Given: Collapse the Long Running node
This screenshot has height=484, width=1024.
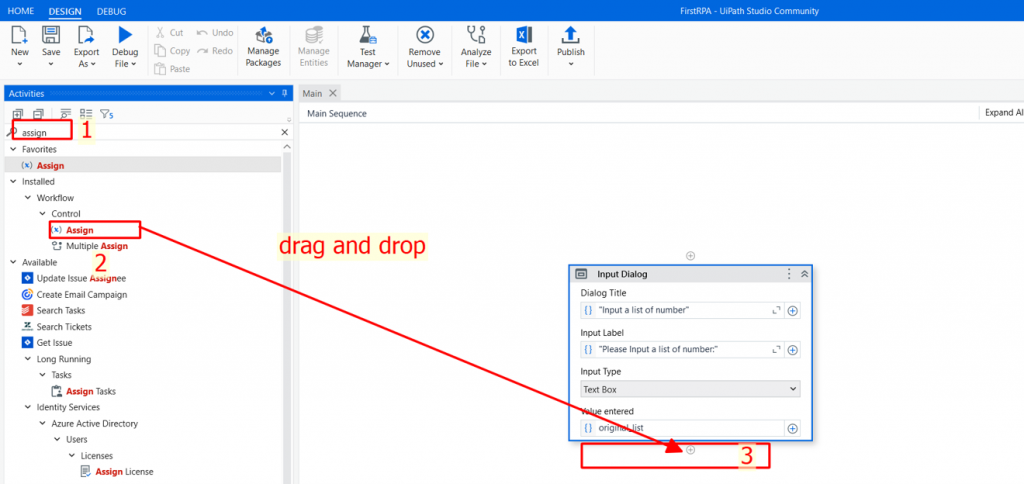Looking at the screenshot, I should coord(28,359).
